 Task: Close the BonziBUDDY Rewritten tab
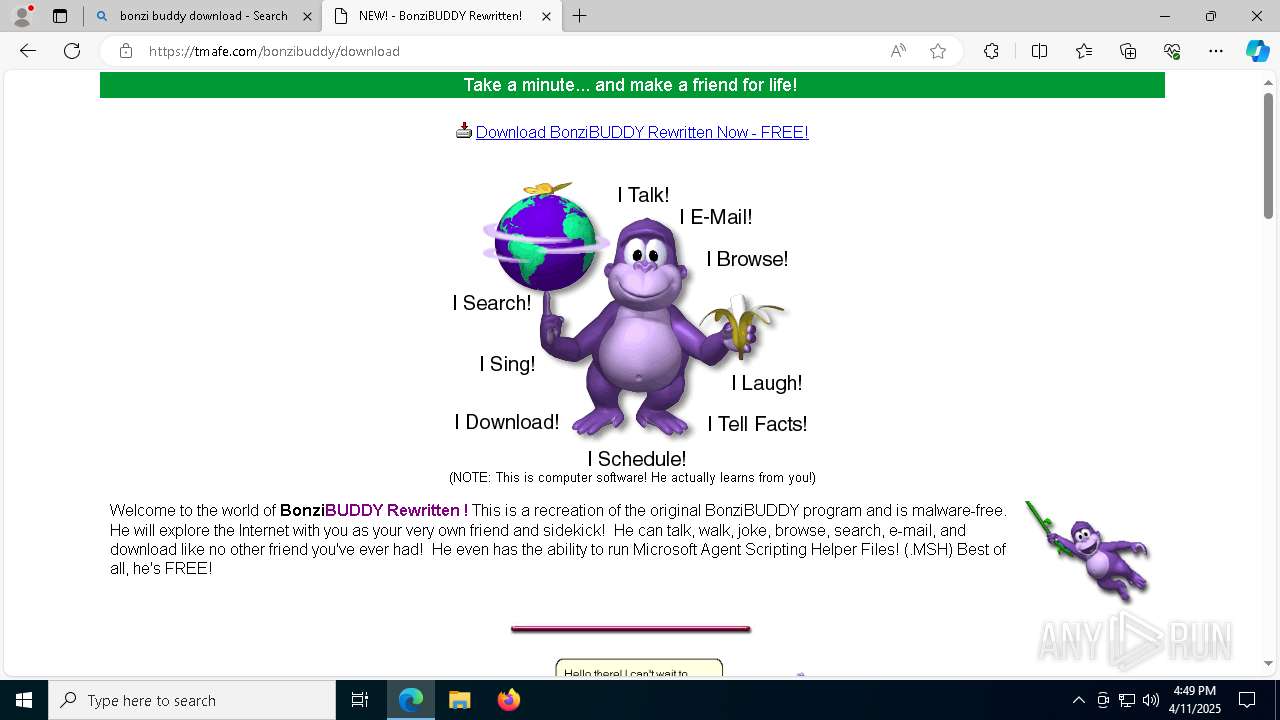pos(546,16)
